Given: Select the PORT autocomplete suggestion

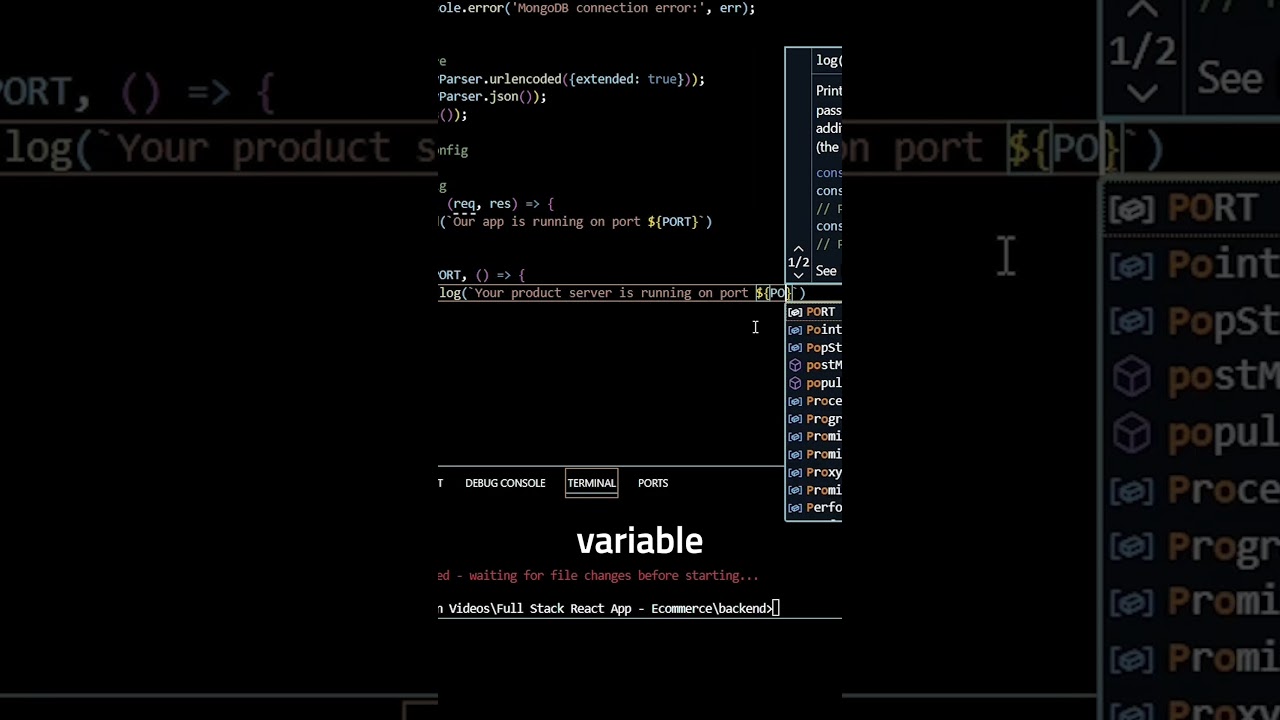Looking at the screenshot, I should click(x=814, y=312).
